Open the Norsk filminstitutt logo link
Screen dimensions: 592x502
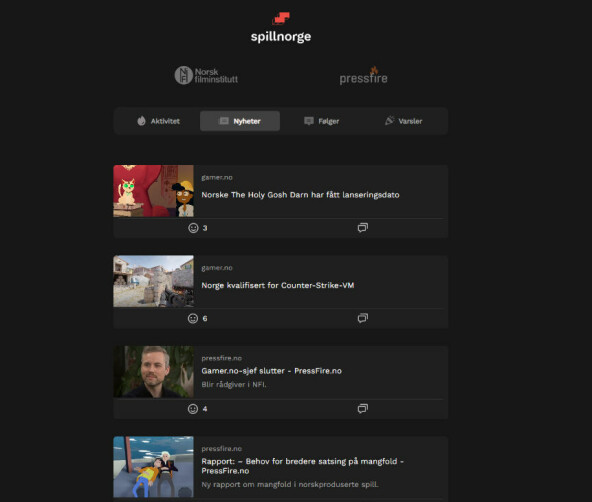tap(206, 75)
